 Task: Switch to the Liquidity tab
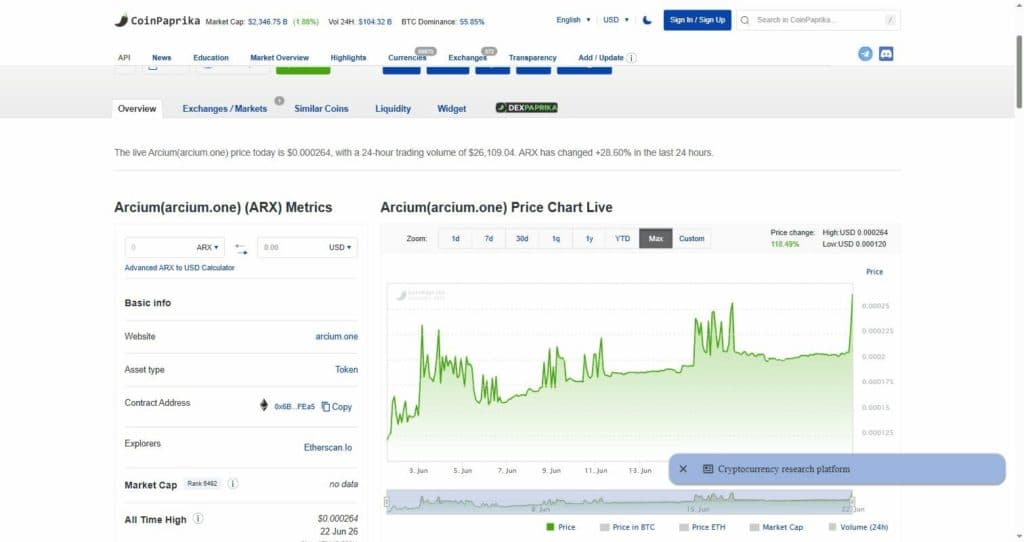[x=392, y=108]
